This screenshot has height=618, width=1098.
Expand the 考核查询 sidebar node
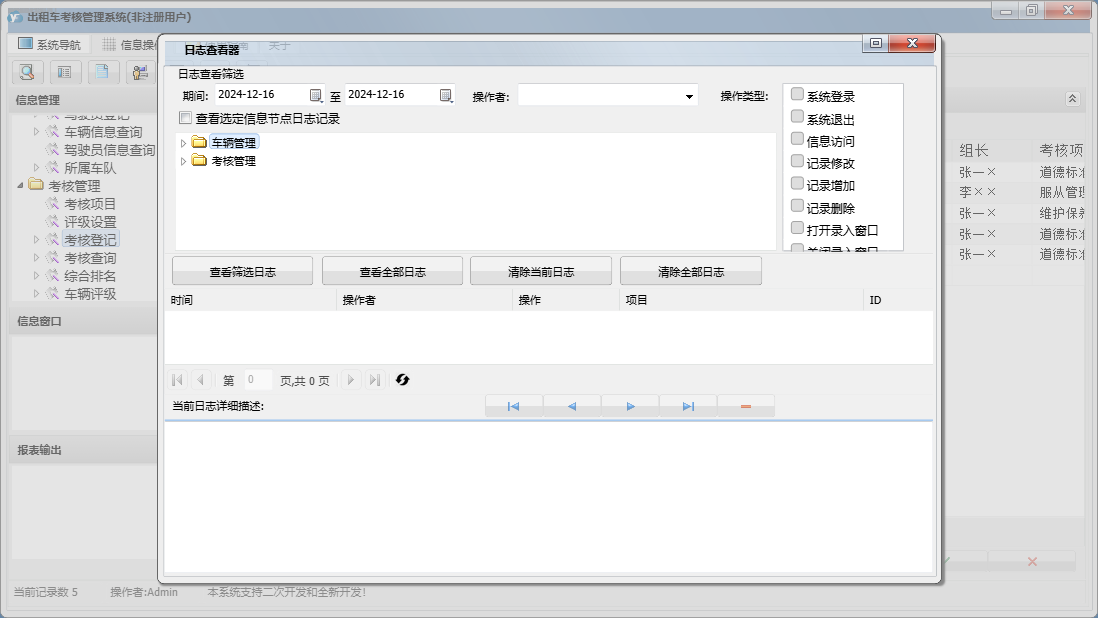(36, 258)
